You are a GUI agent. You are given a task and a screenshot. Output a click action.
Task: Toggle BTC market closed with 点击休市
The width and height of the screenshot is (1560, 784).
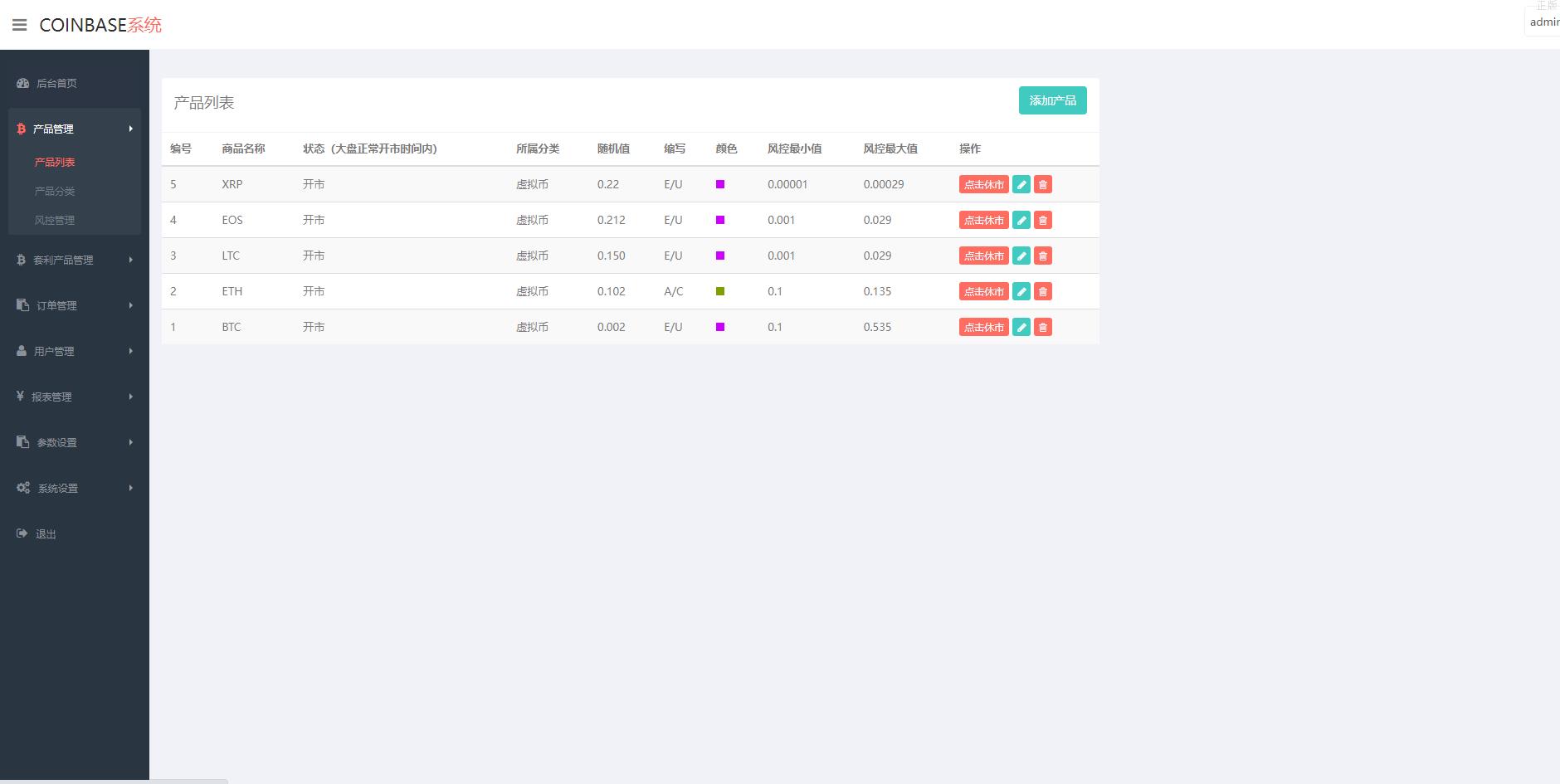click(x=983, y=327)
